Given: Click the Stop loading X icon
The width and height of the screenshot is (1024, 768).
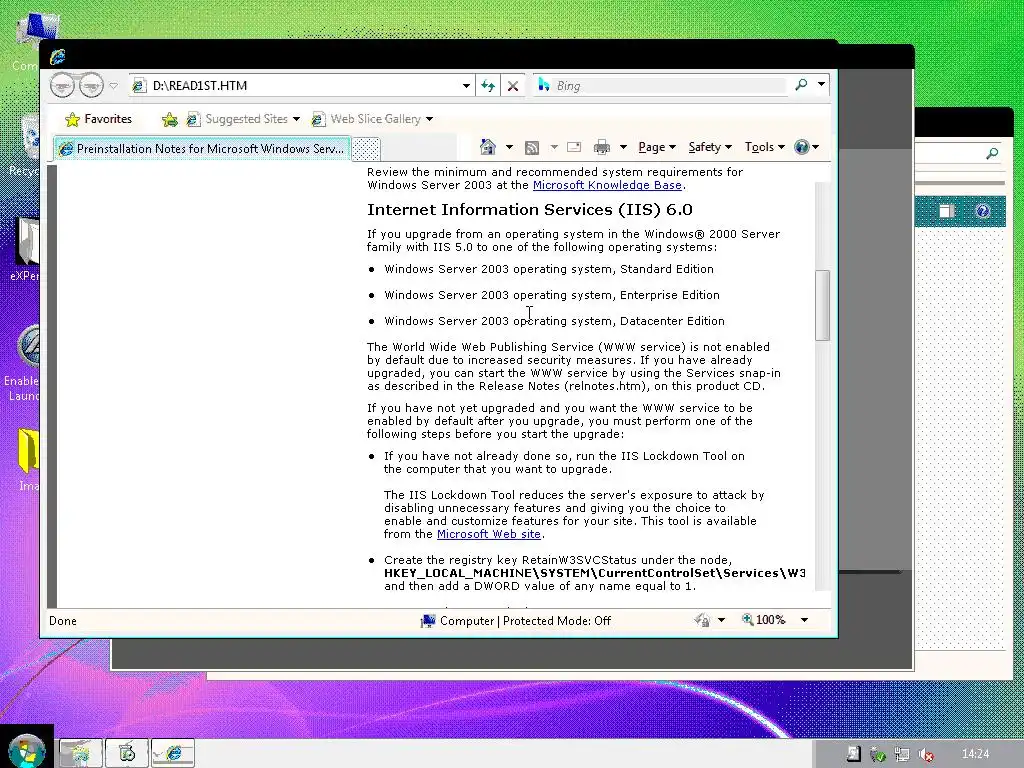Looking at the screenshot, I should click(513, 86).
